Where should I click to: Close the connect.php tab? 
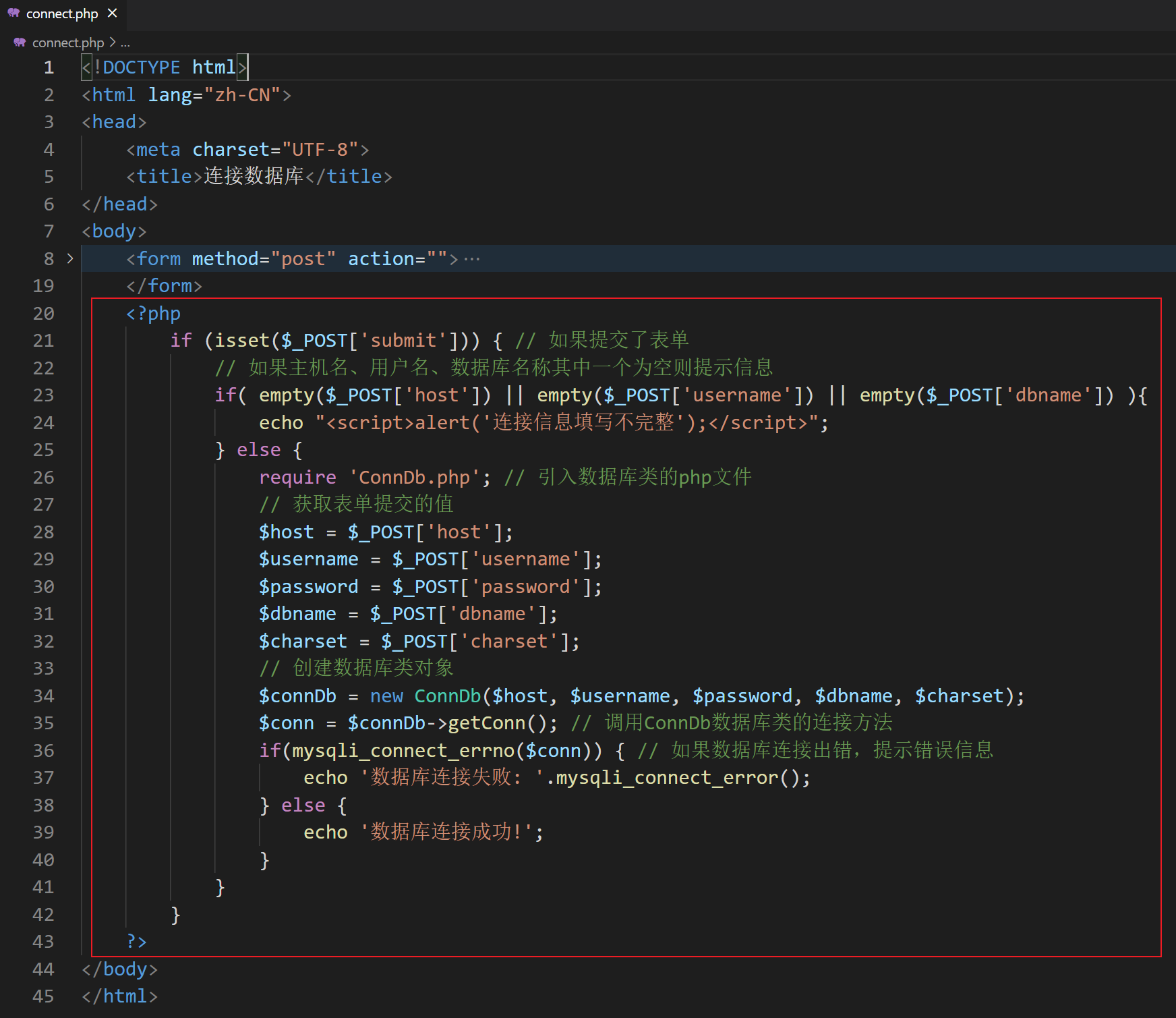point(113,13)
